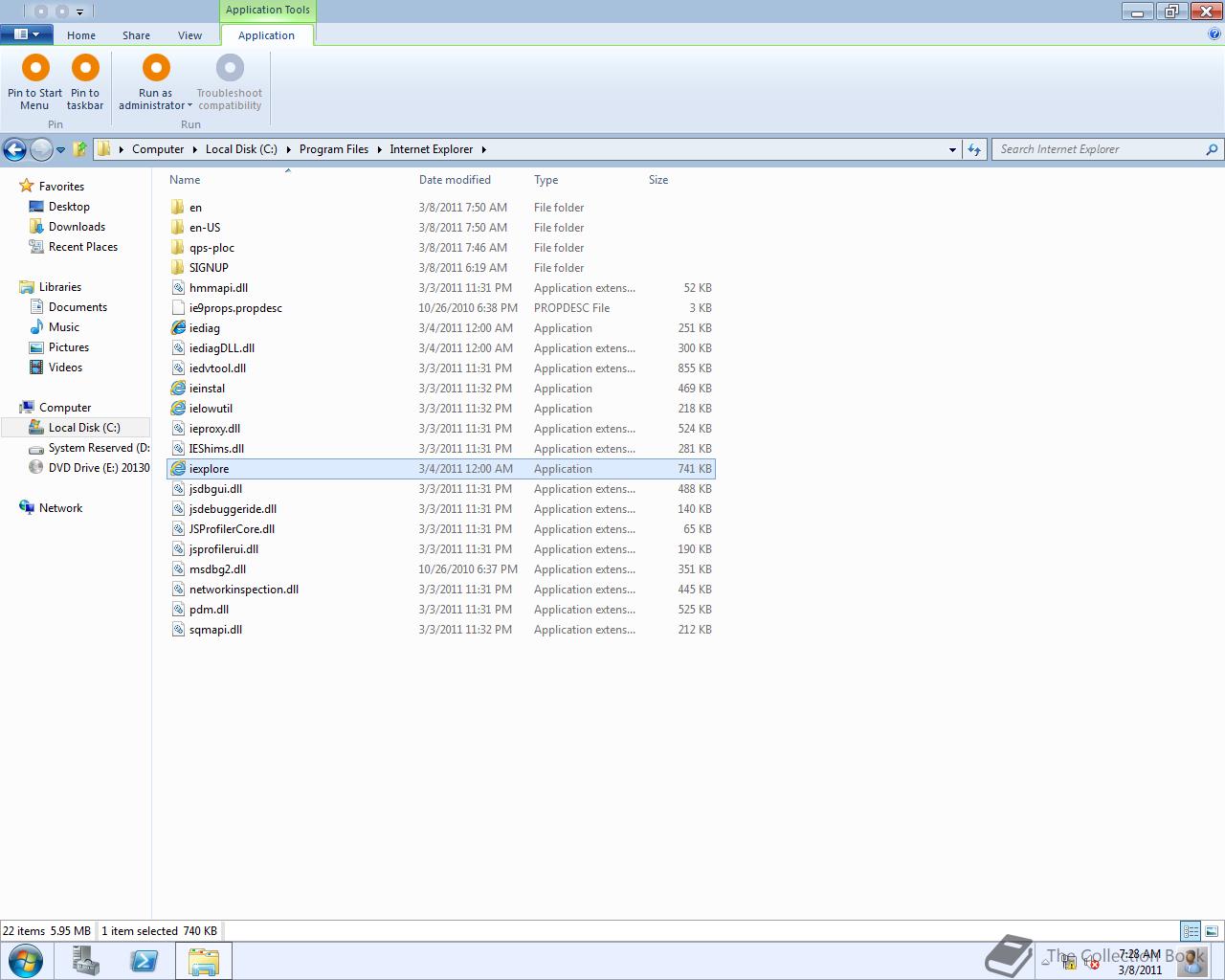Select the networkinspection.dll file

[x=244, y=590]
